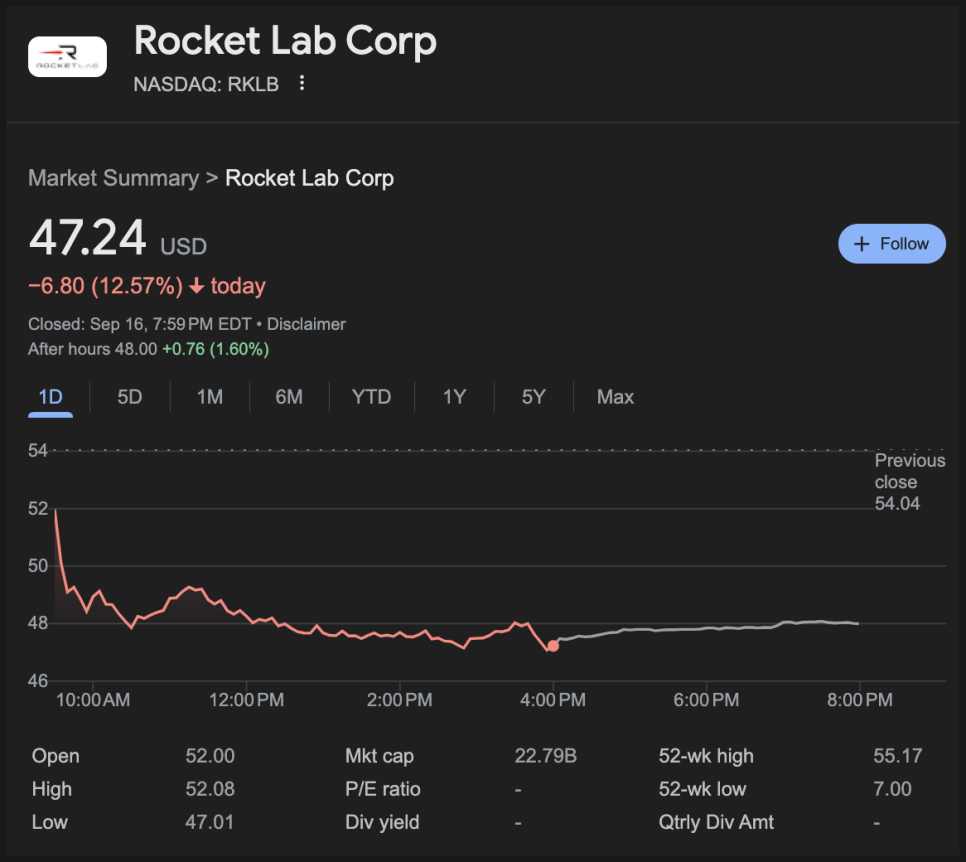
Task: Click the Mkt cap value 22.79B
Action: (546, 756)
